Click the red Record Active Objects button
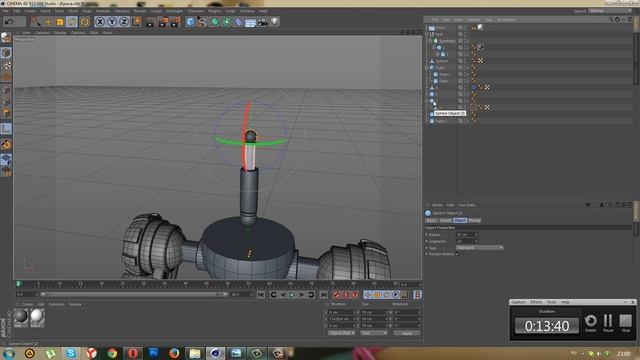 [336, 295]
